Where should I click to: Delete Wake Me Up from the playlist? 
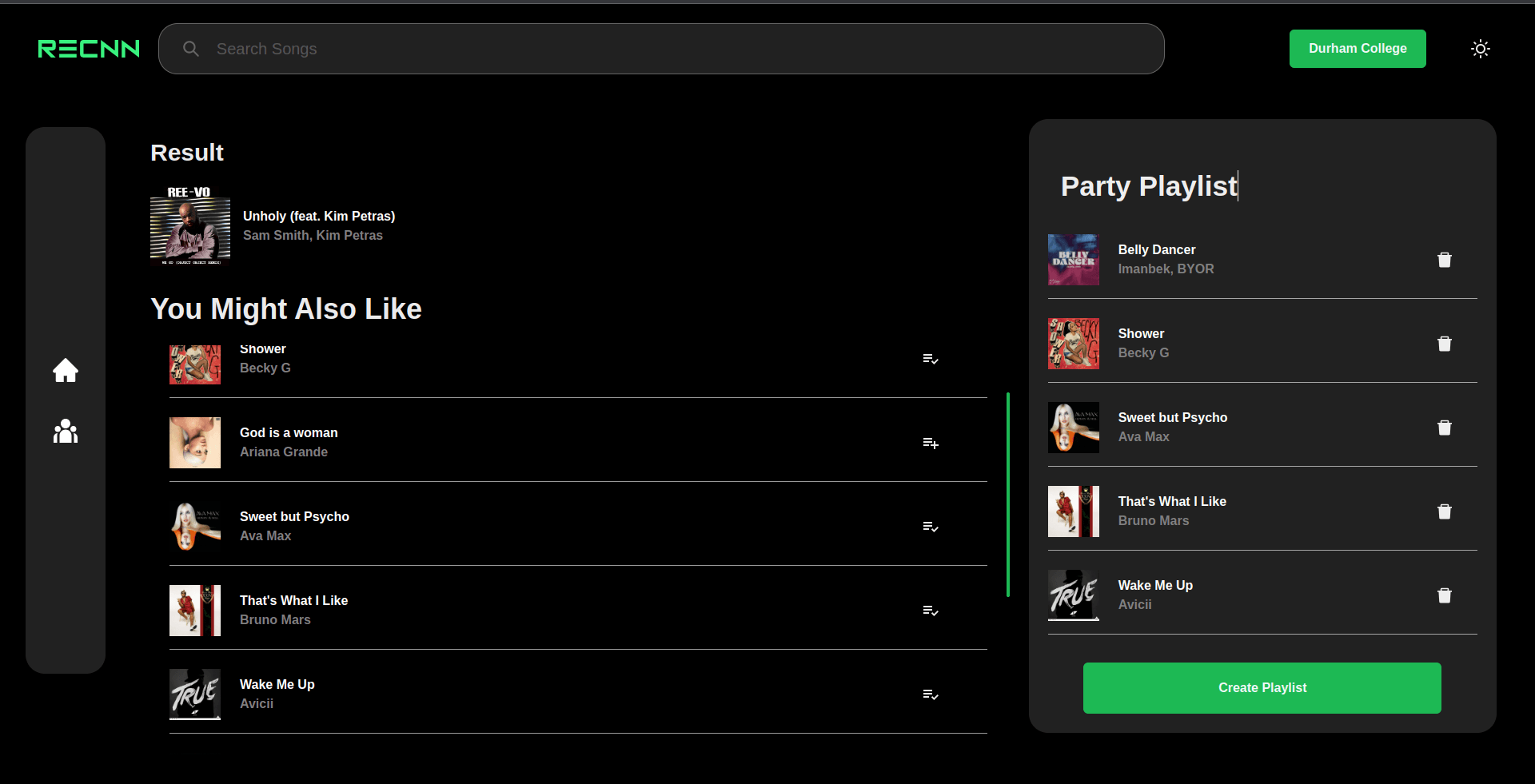[1444, 595]
